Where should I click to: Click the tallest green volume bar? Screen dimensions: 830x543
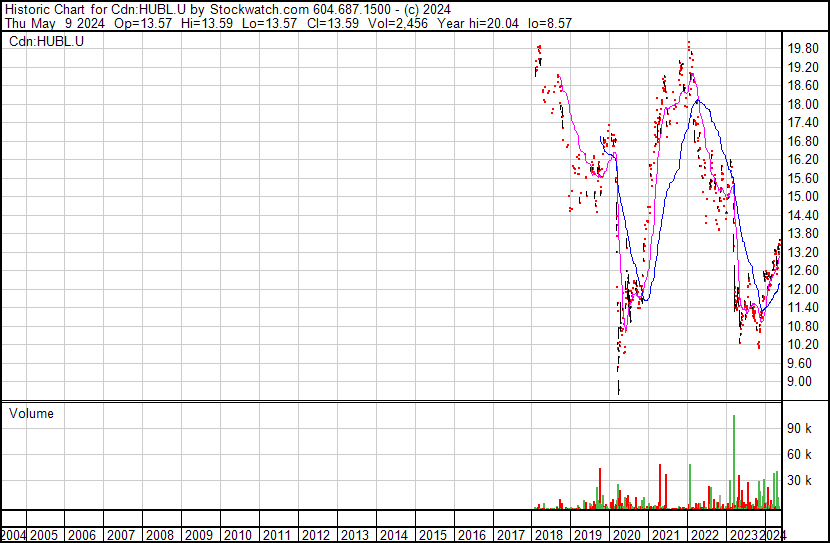point(734,462)
